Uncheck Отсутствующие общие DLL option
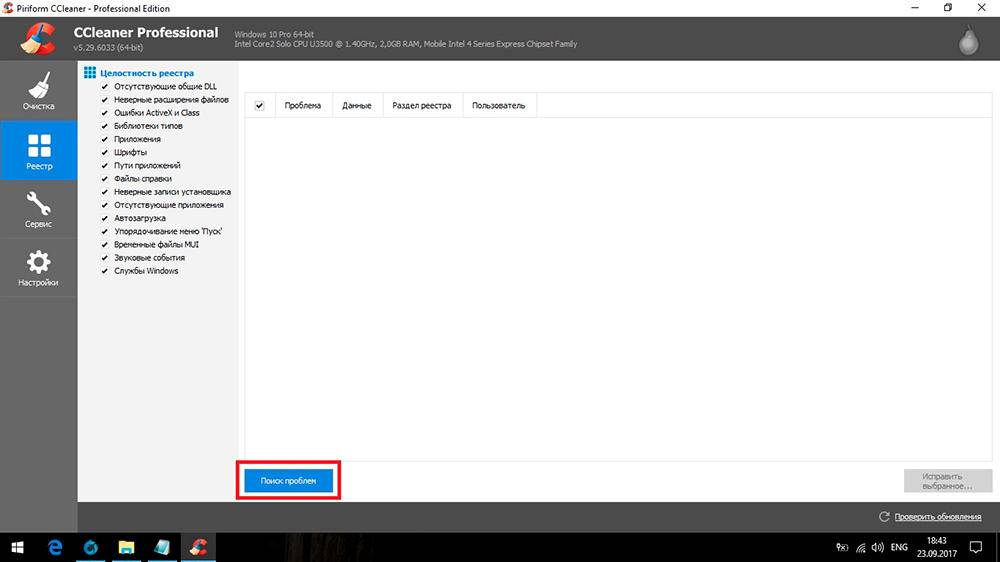Image resolution: width=1000 pixels, height=562 pixels. coord(104,87)
